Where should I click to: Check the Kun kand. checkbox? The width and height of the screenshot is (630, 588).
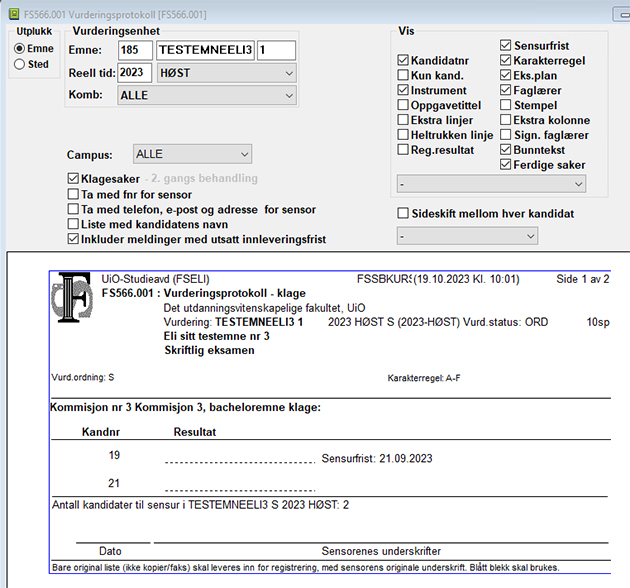(403, 75)
